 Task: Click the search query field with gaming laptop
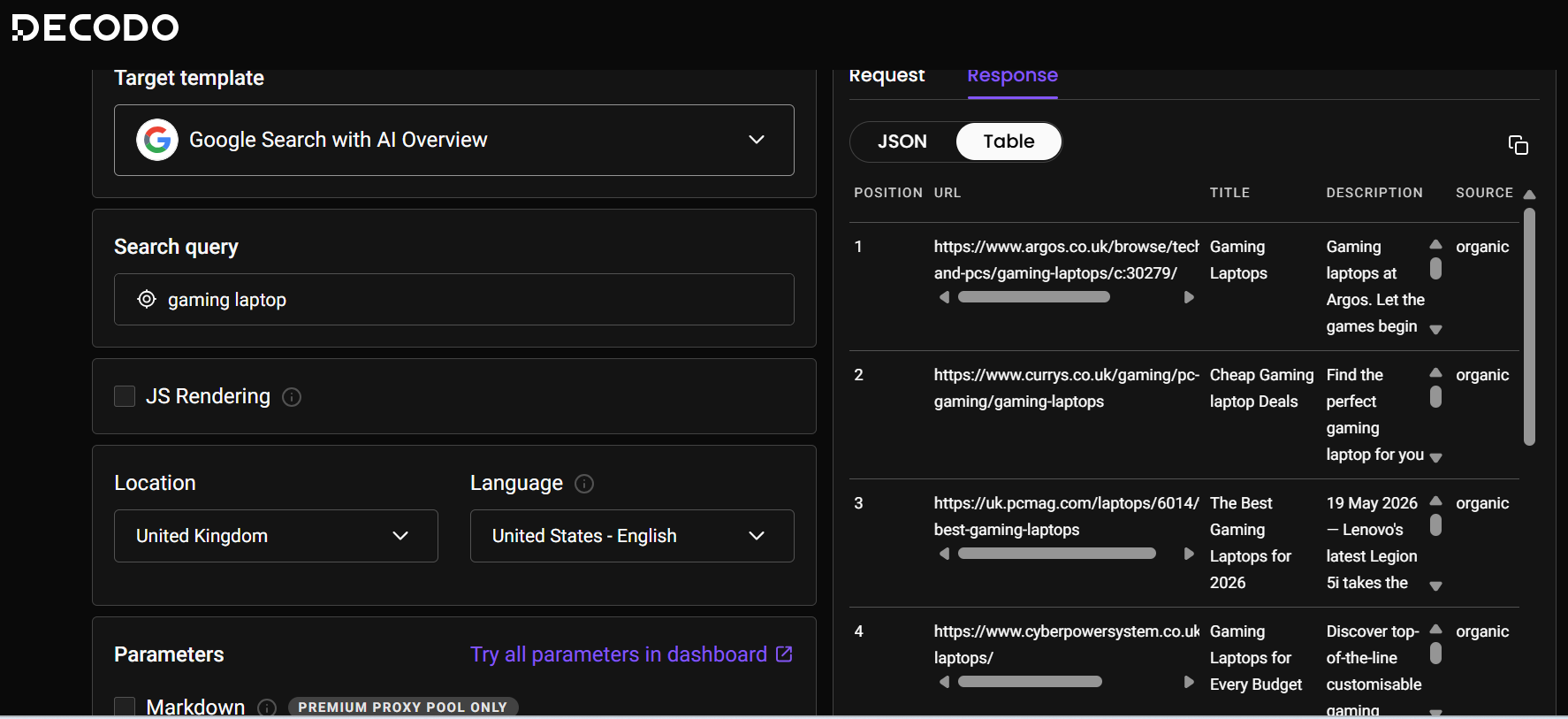point(454,300)
